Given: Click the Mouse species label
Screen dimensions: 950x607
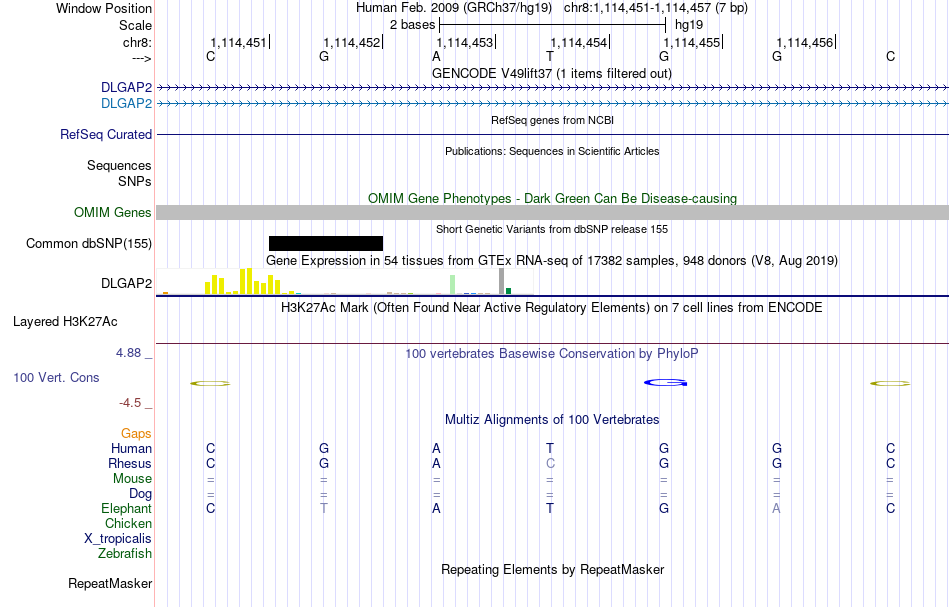Looking at the screenshot, I should tap(132, 479).
